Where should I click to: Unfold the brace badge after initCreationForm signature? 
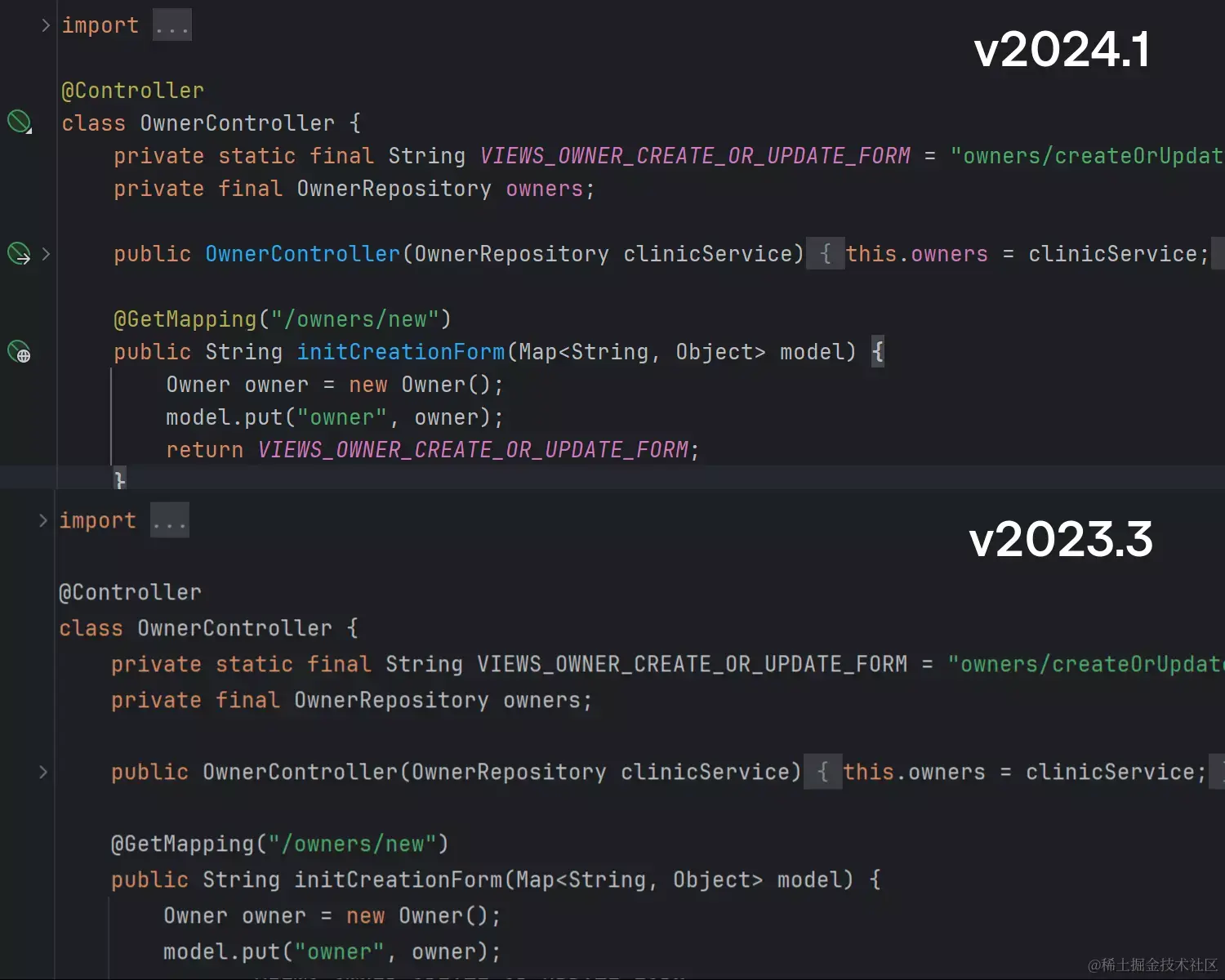pyautogui.click(x=878, y=351)
